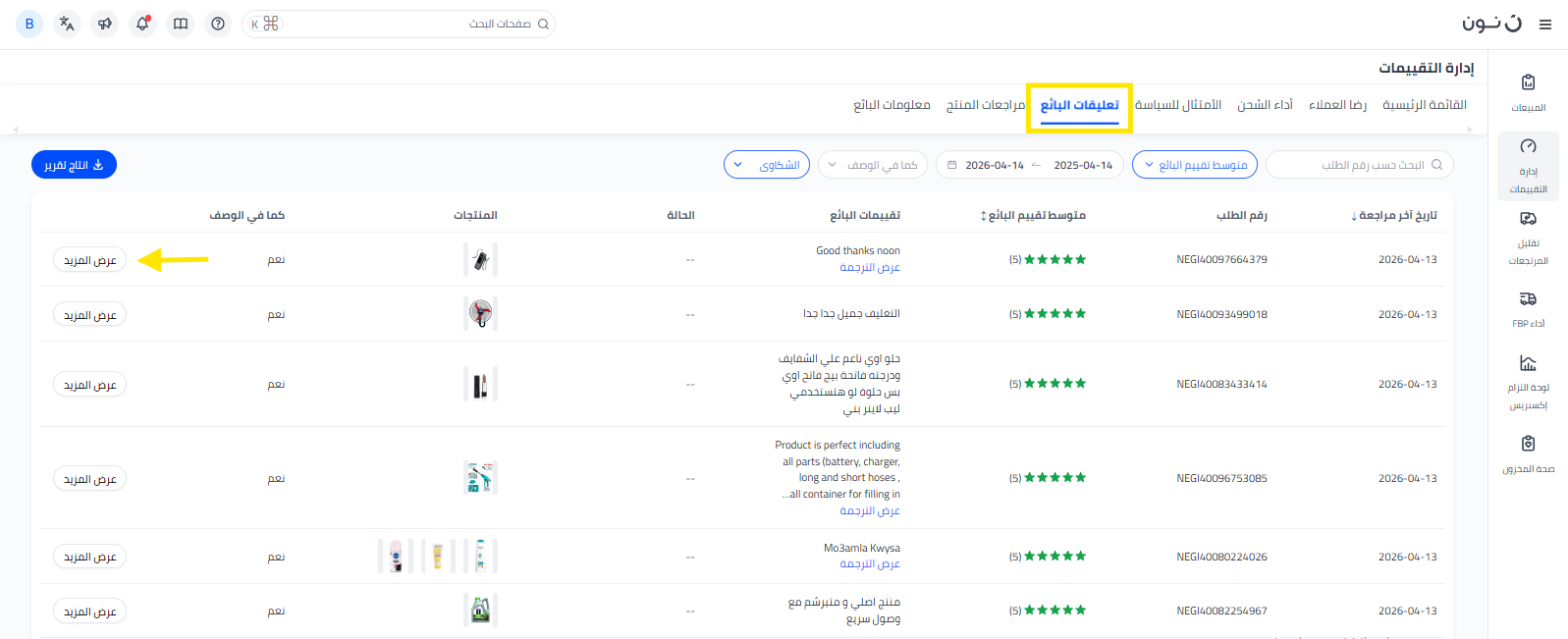Click عرض المزيد for order NEGI40097664379
This screenshot has height=639, width=1568.
pyautogui.click(x=89, y=260)
